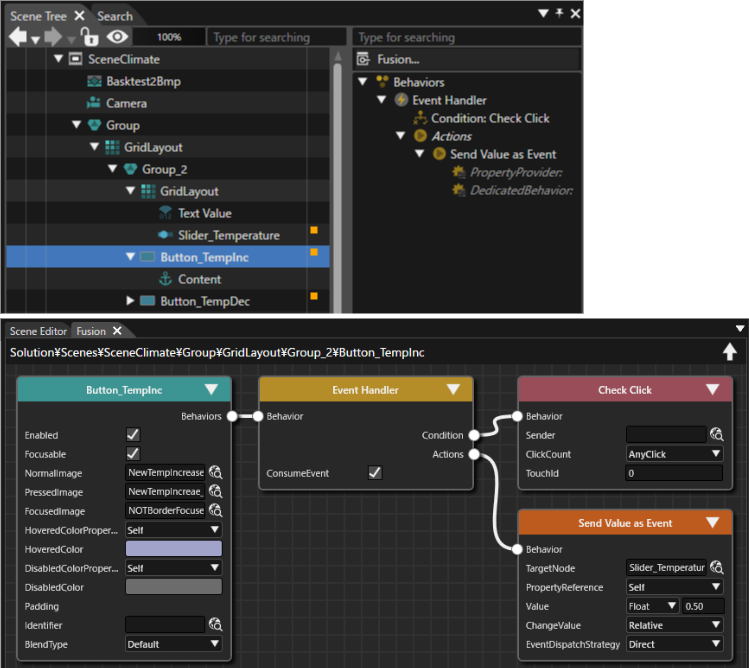
Task: Pin the Scene Tree panel
Action: (559, 13)
